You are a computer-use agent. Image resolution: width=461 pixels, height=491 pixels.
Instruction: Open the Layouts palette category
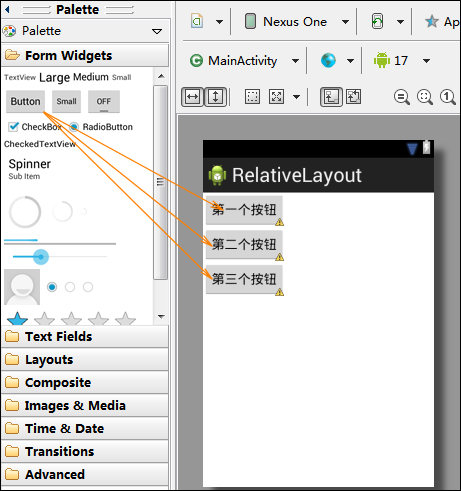tap(85, 360)
